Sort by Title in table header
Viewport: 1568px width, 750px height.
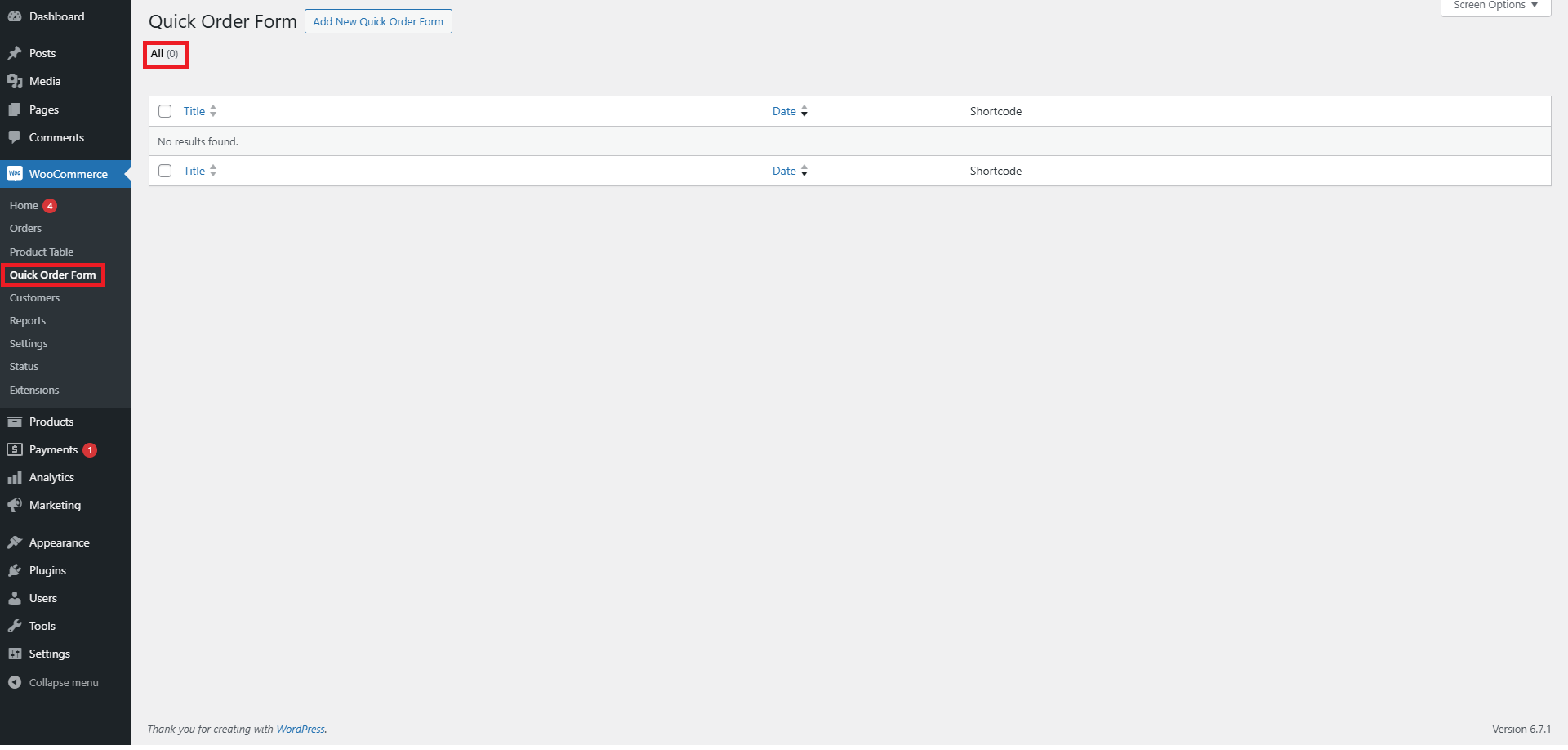coord(200,111)
